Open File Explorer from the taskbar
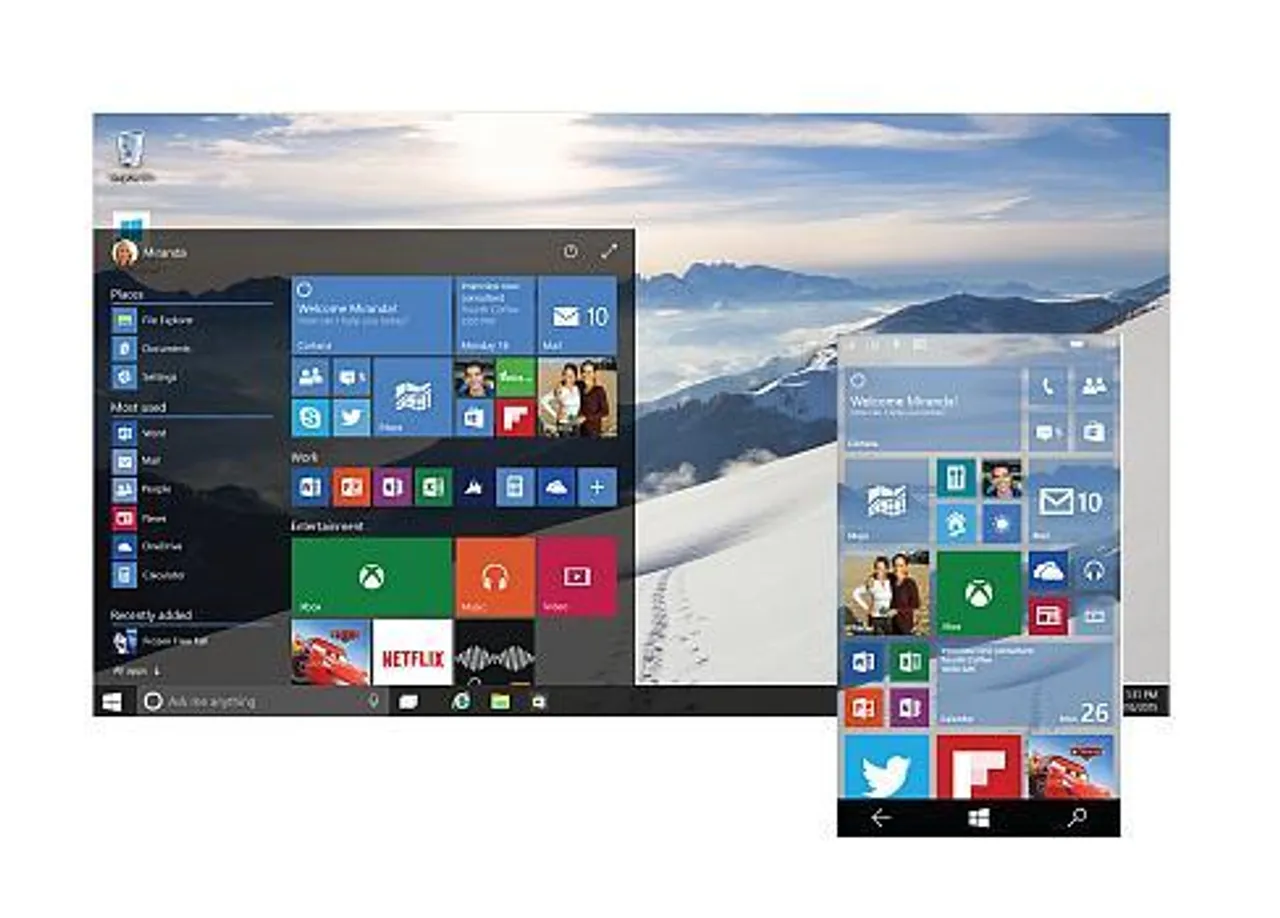This screenshot has width=1280, height=918. pyautogui.click(x=500, y=702)
